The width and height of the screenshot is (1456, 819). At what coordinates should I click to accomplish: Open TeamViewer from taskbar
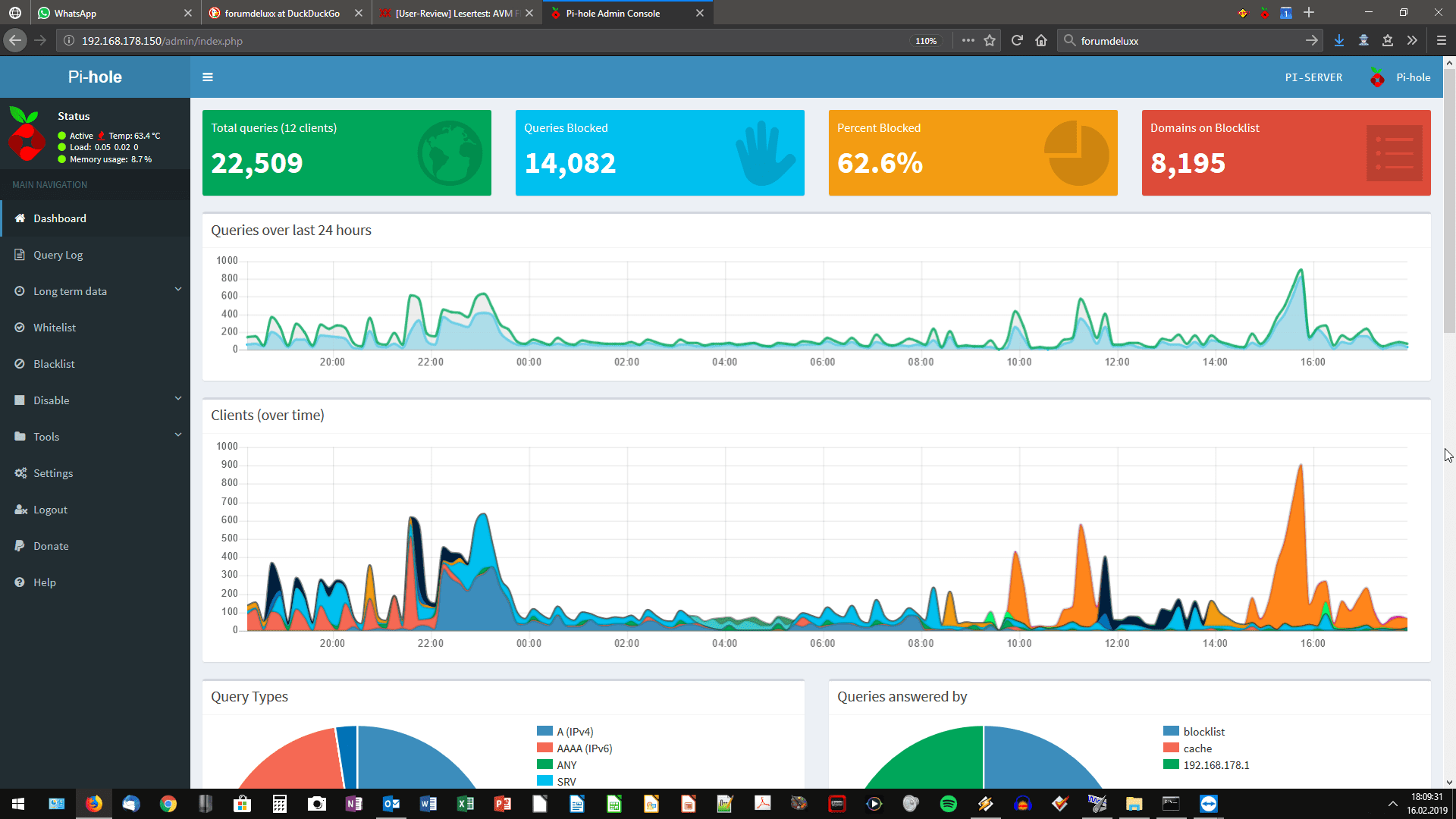[1208, 804]
